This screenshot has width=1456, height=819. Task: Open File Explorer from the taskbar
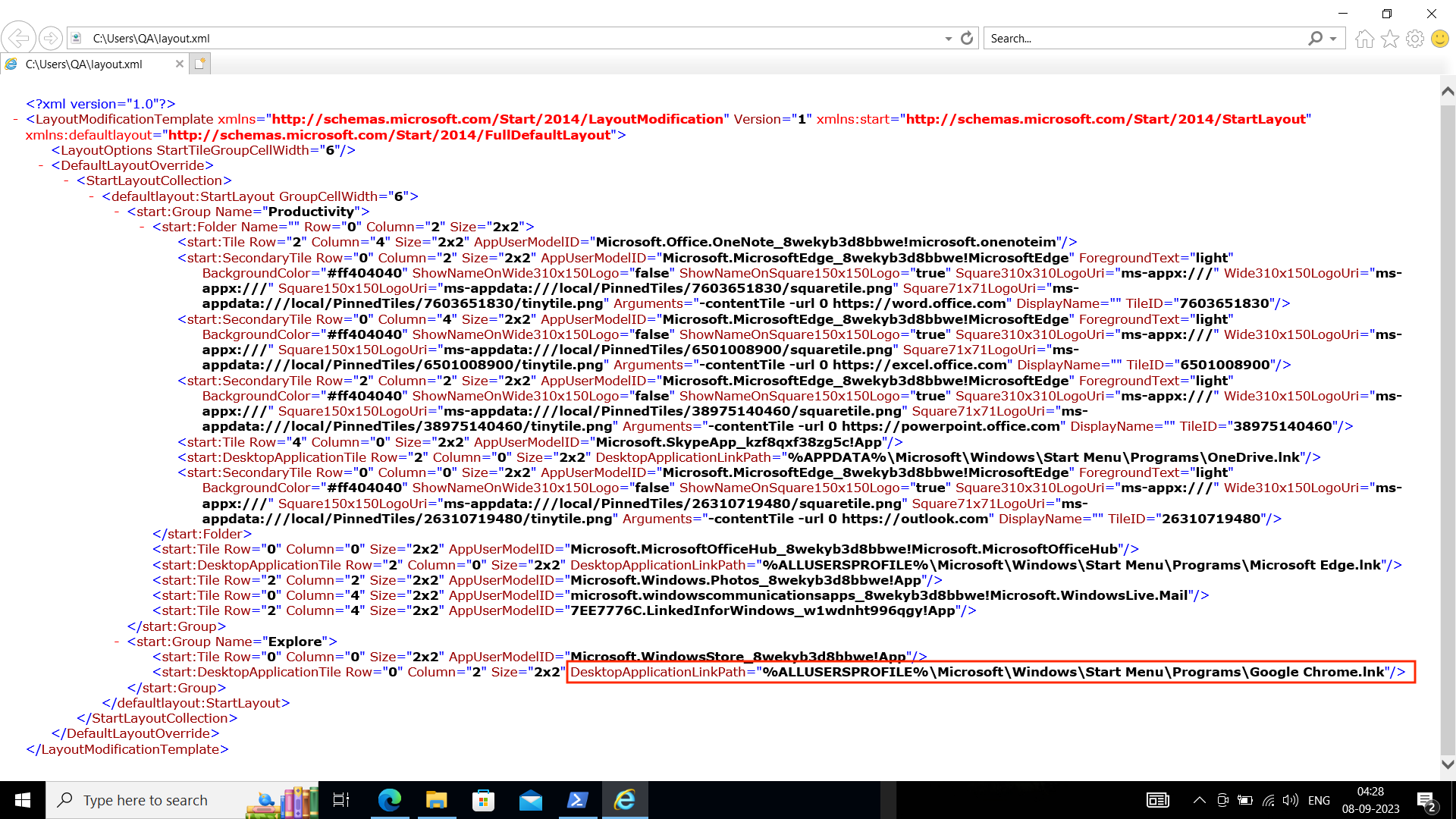click(x=437, y=800)
